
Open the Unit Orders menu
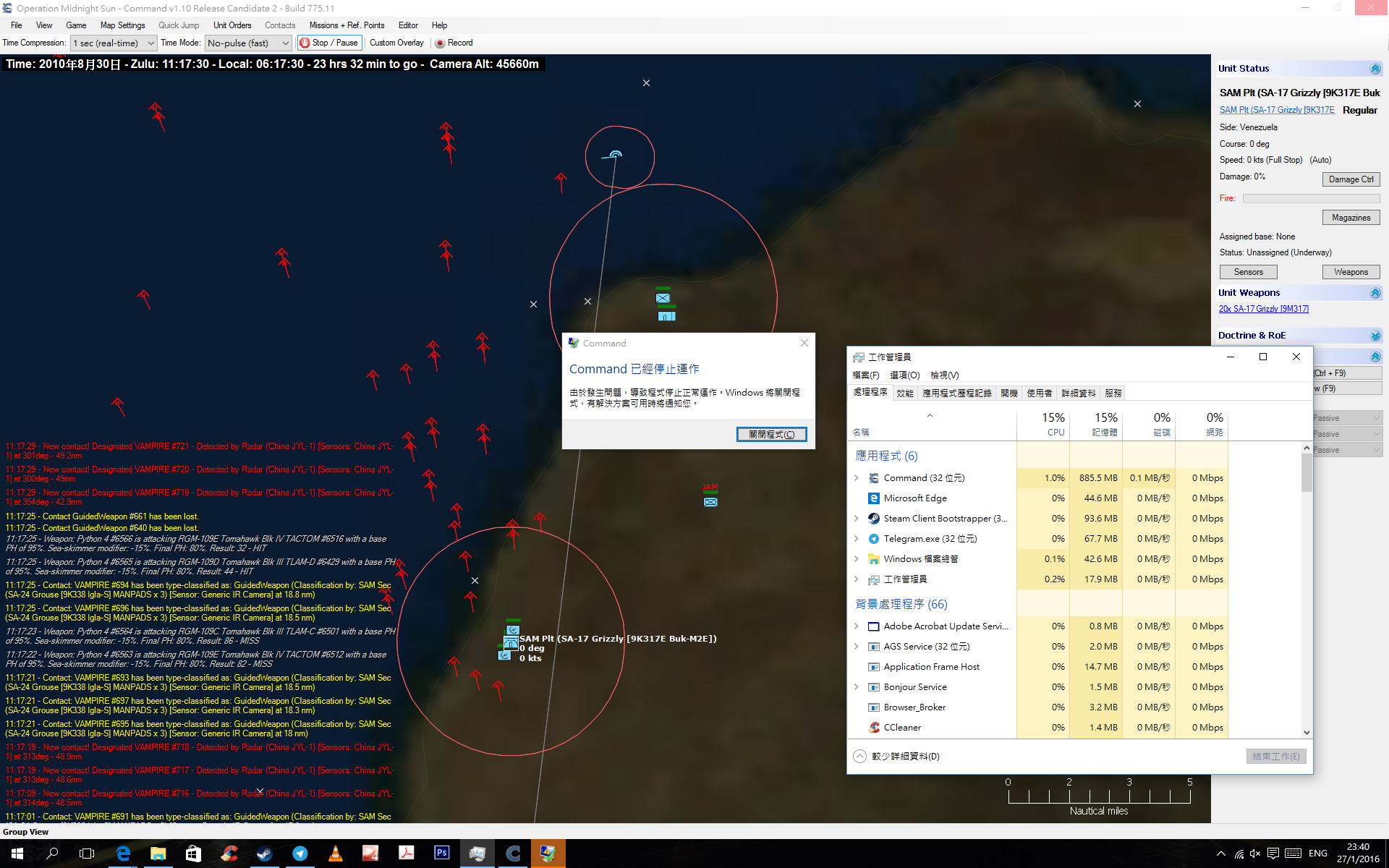pos(231,25)
